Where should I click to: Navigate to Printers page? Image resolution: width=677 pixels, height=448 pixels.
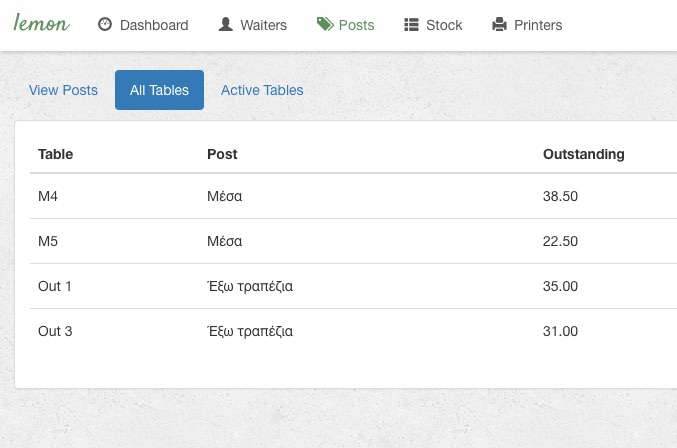click(x=538, y=25)
